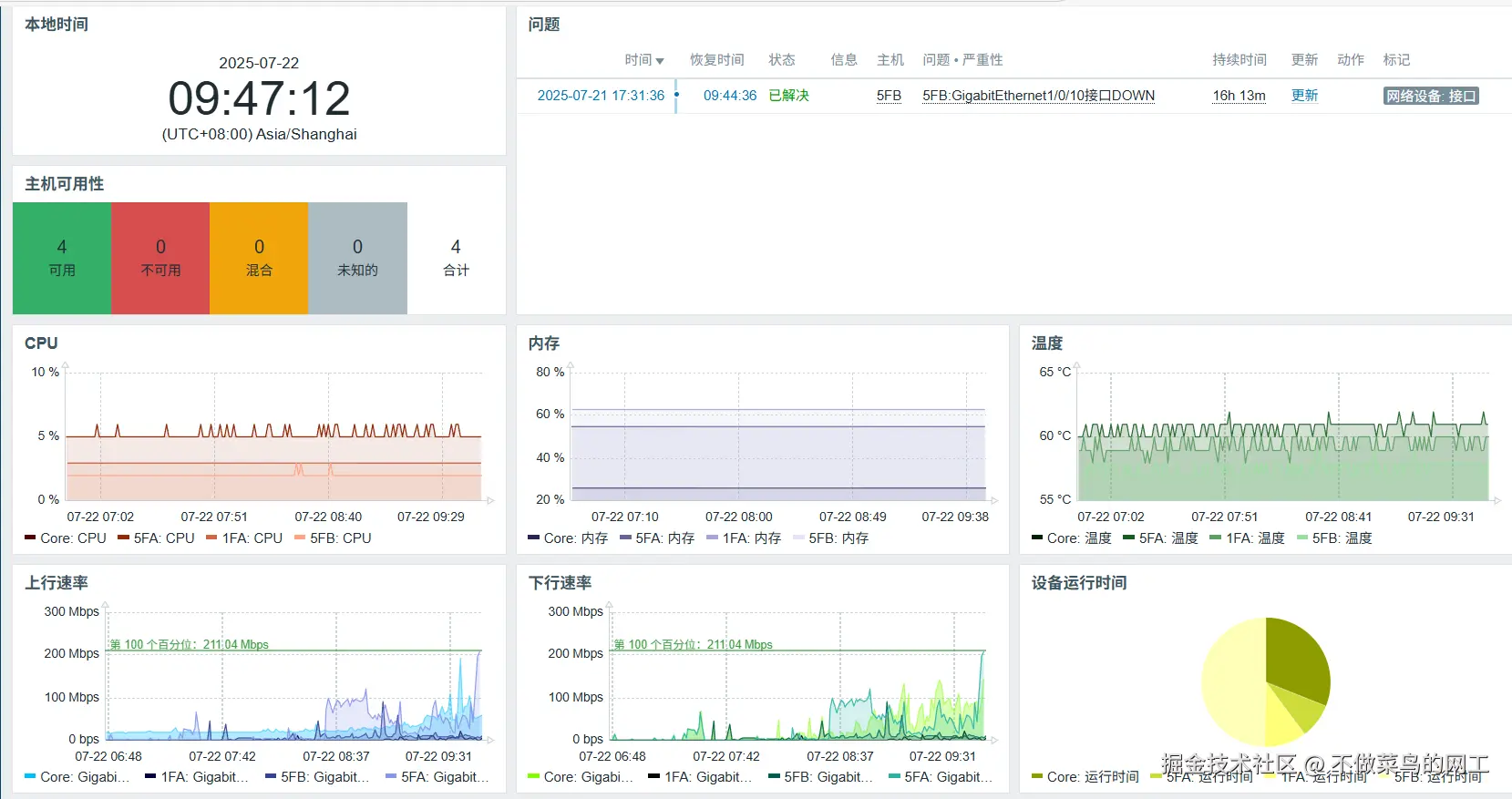The width and height of the screenshot is (1512, 799).
Task: Select the orange 0 混合 availability tile
Action: pos(259,258)
